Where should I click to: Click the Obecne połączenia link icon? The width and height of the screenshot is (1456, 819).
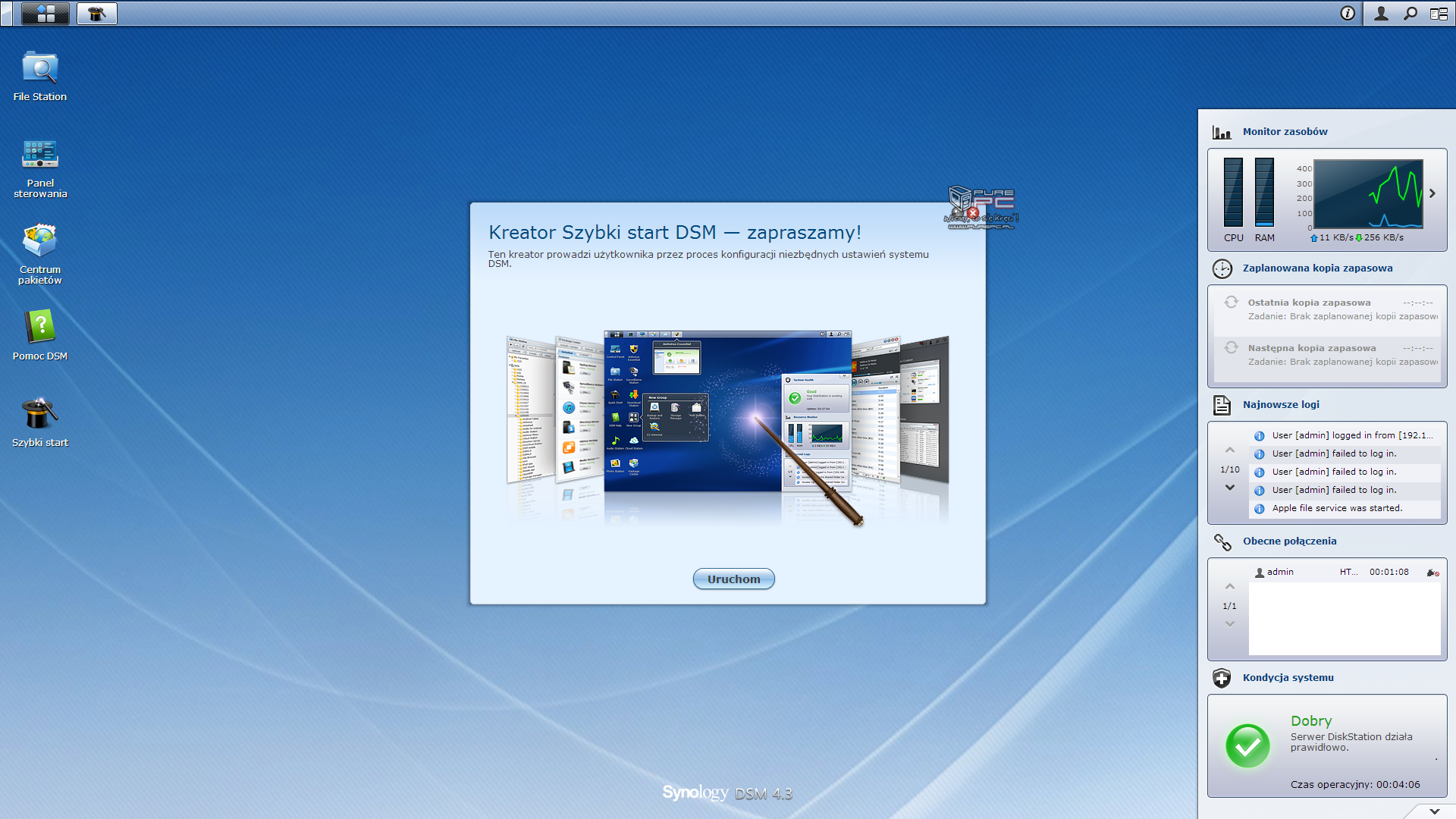tap(1222, 541)
